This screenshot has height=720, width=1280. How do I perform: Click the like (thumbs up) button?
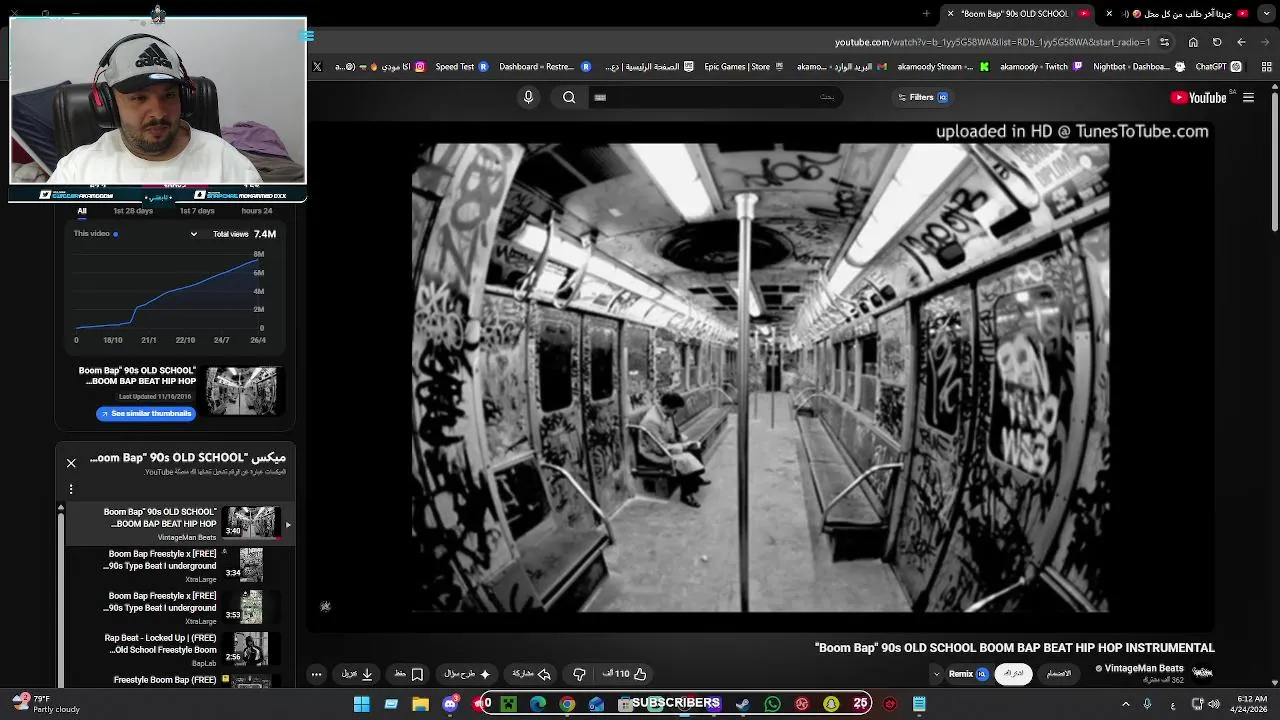[x=640, y=674]
